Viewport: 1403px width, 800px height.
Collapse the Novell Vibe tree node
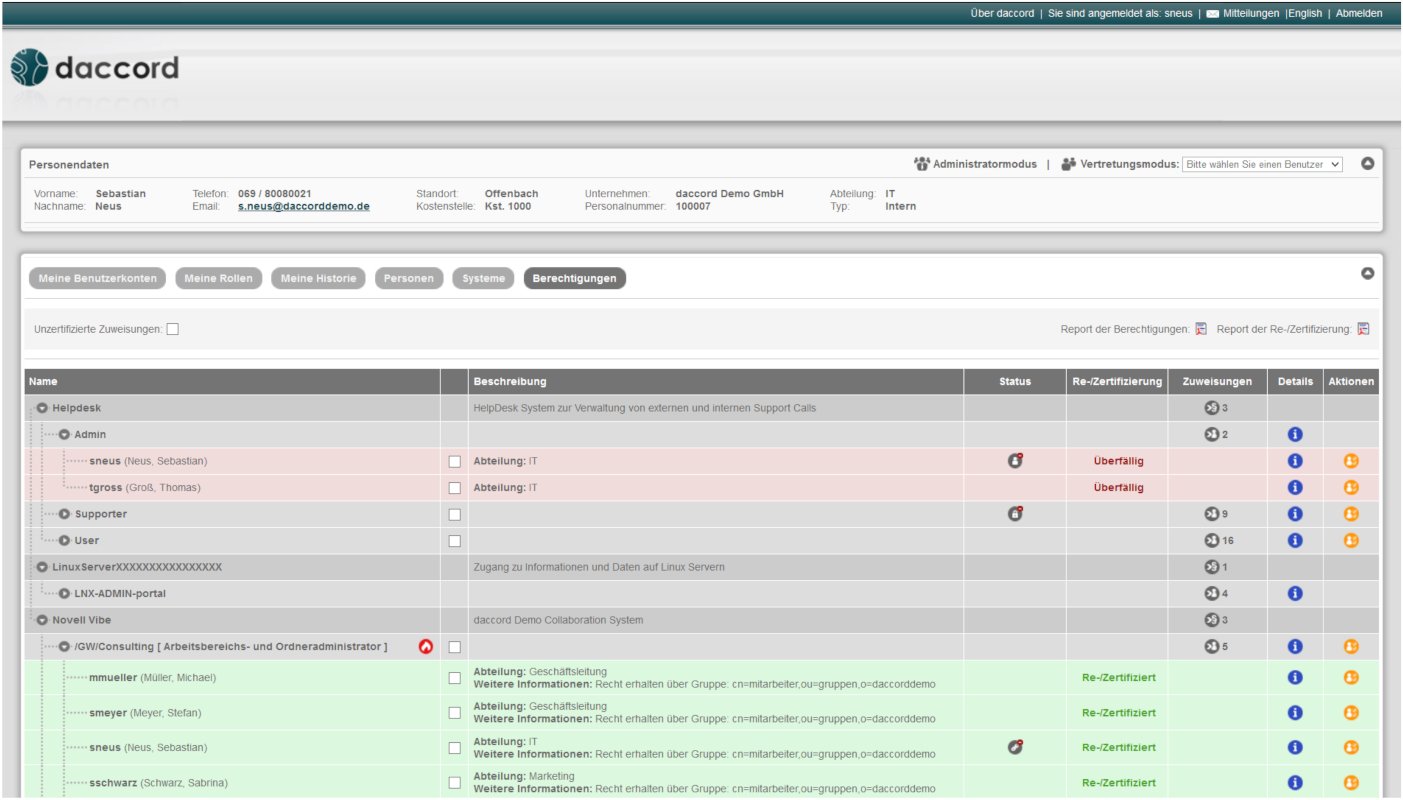tap(43, 620)
